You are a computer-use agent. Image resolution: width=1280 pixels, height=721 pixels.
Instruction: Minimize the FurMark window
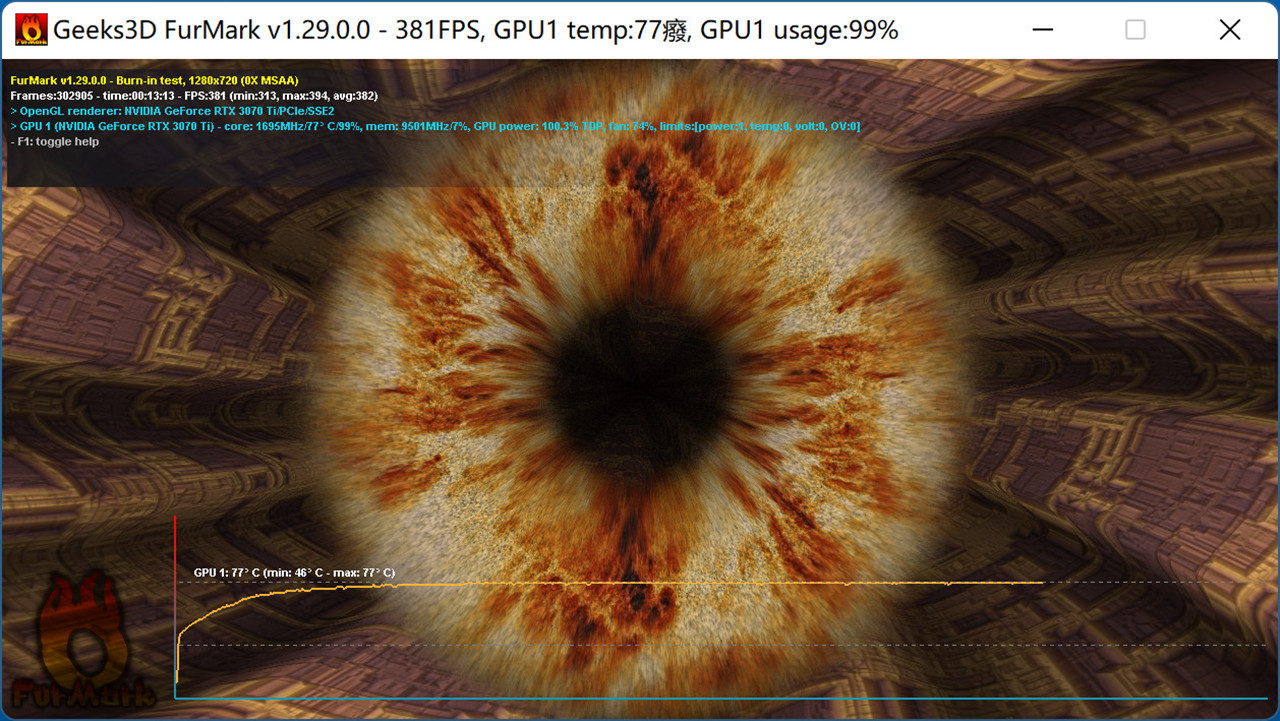pos(1043,30)
